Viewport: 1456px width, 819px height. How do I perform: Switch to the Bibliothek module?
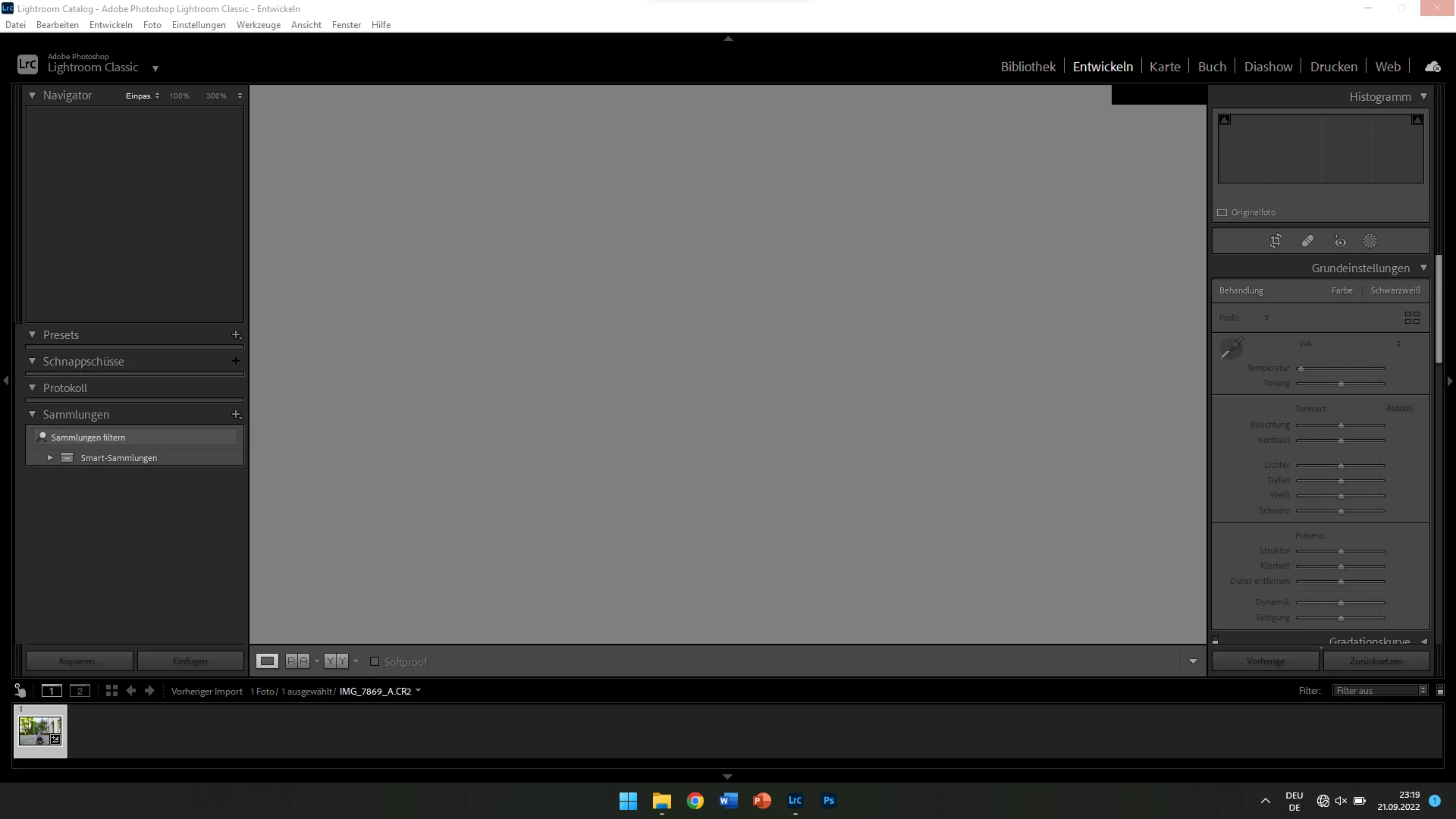point(1028,67)
